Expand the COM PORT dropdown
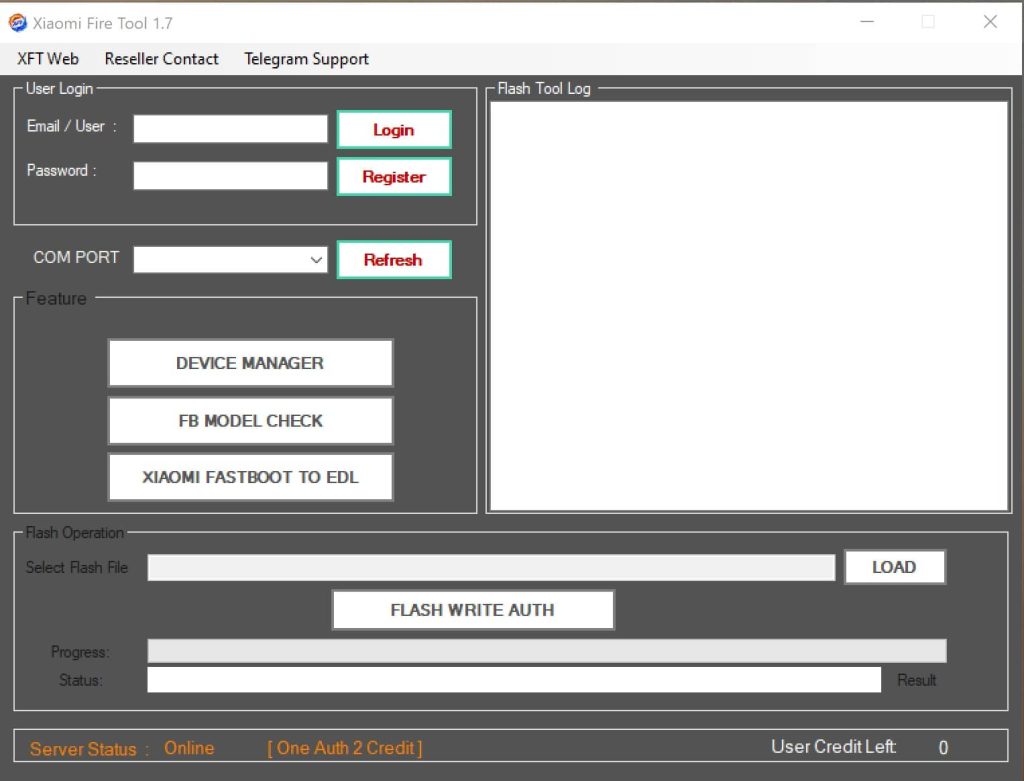 [x=316, y=260]
